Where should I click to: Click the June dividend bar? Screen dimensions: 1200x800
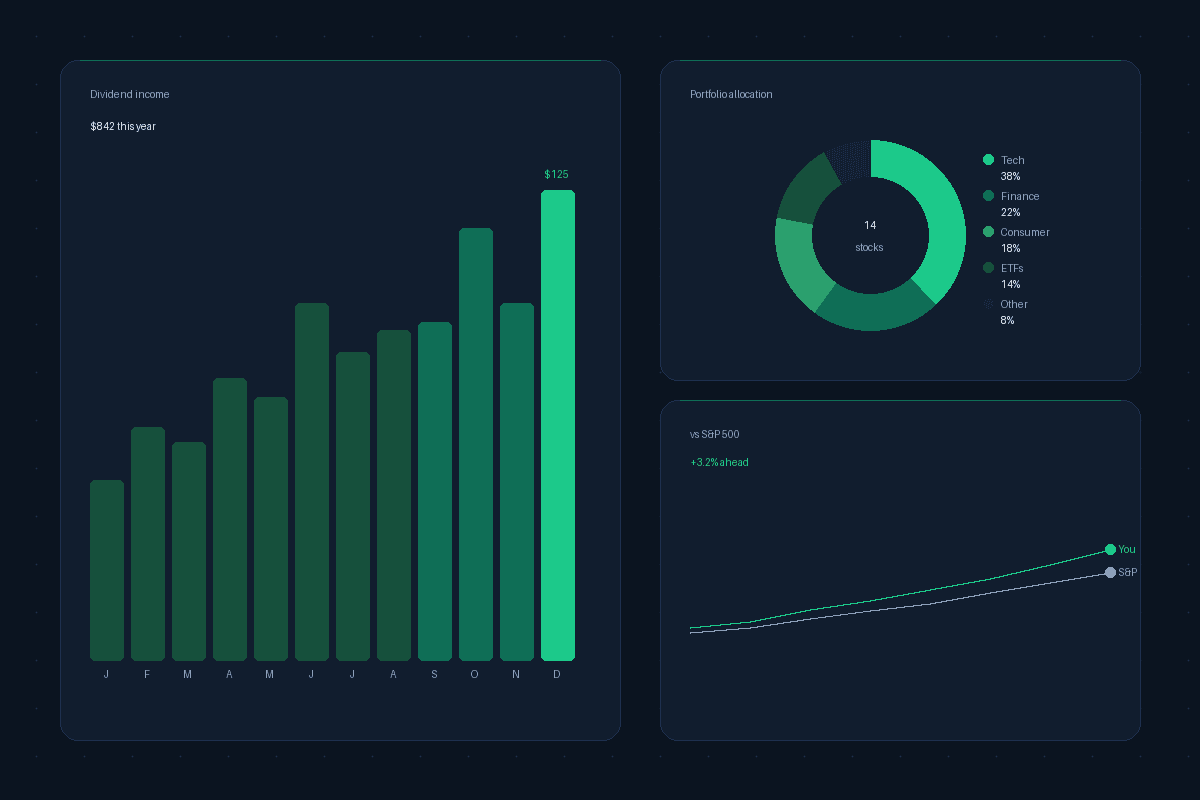tap(312, 482)
